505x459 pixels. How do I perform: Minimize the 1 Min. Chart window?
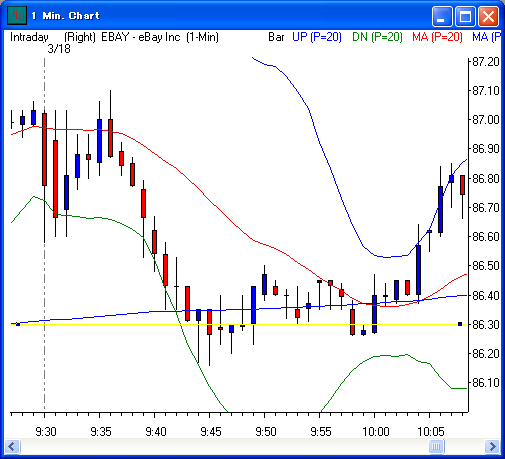tap(442, 16)
